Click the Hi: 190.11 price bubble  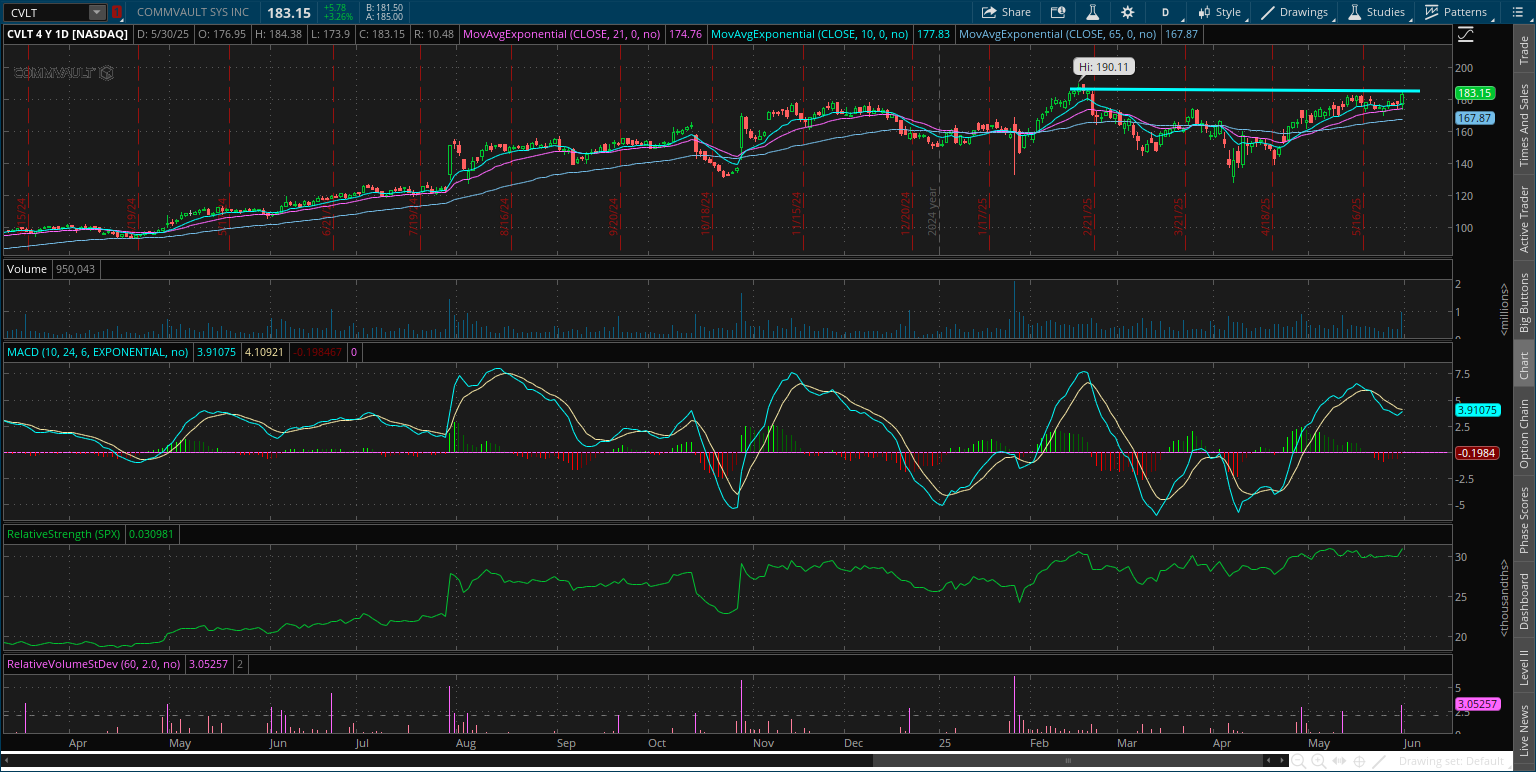click(1104, 67)
